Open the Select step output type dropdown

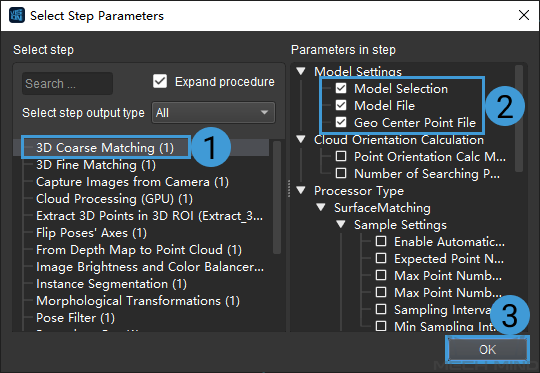214,113
